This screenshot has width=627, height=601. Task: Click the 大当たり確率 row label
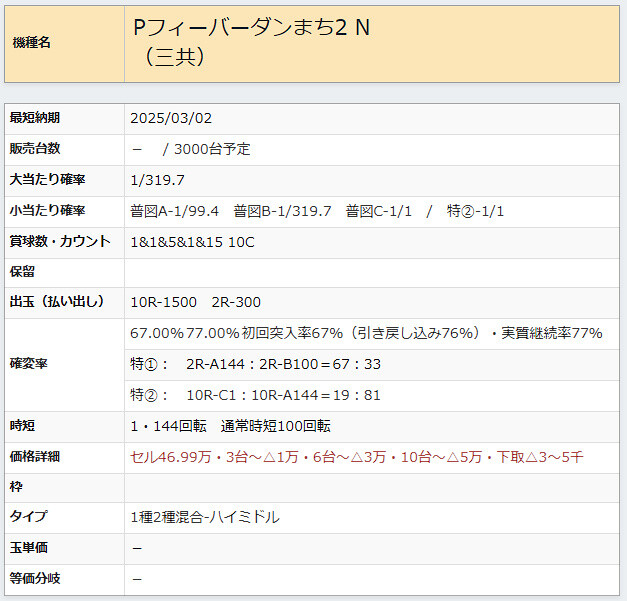point(47,180)
